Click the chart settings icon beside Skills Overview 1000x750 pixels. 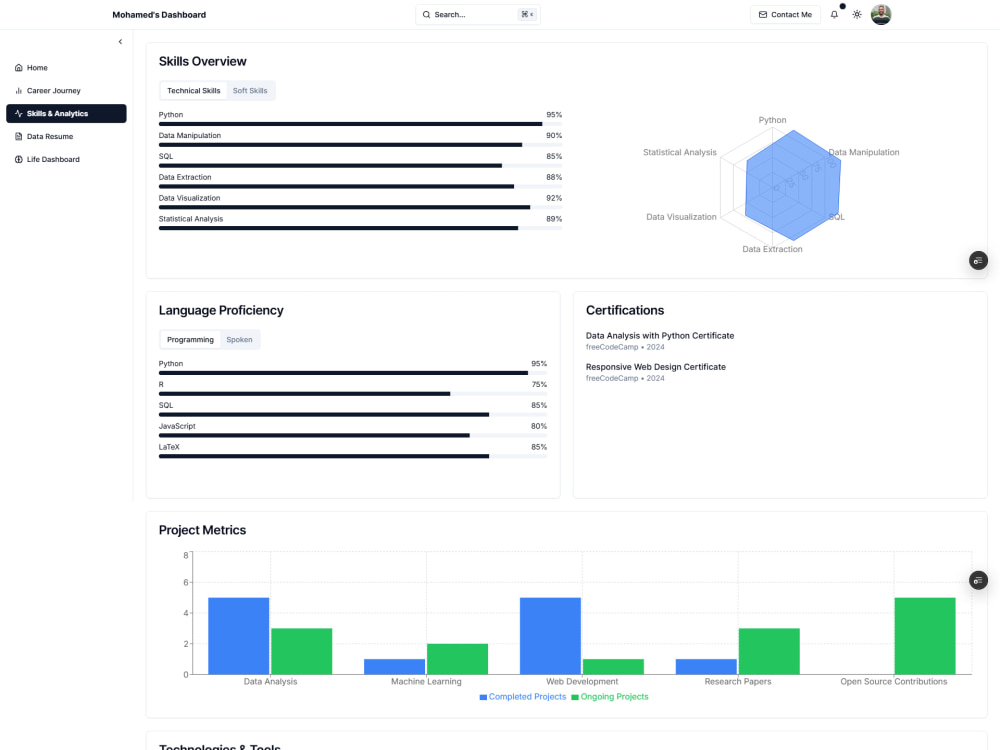(x=977, y=260)
